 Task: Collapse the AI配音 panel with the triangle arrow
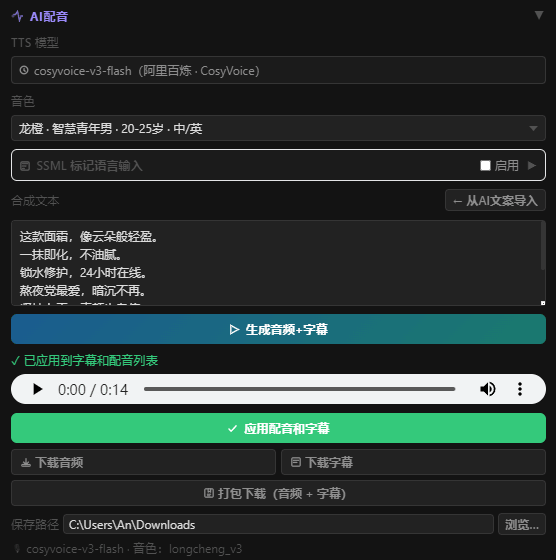[539, 15]
